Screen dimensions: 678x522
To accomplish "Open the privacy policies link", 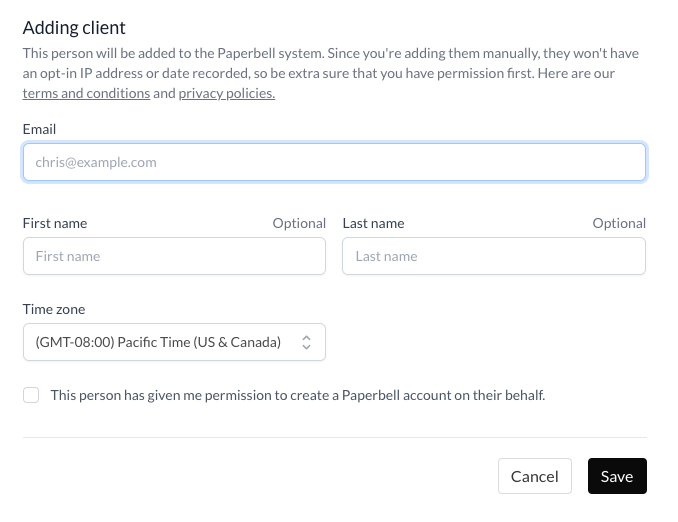I will pyautogui.click(x=227, y=93).
